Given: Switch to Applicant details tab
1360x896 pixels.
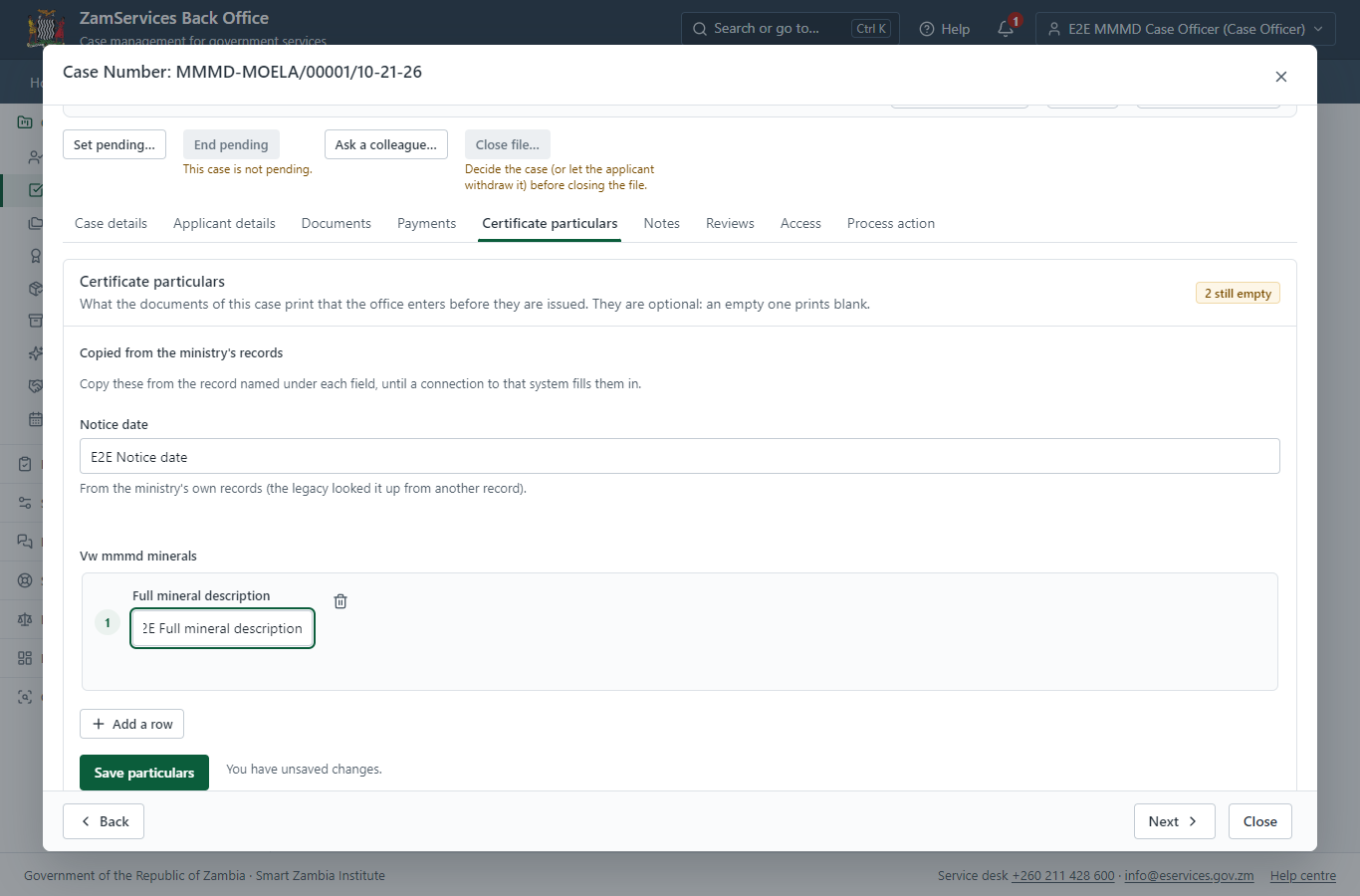Looking at the screenshot, I should click(224, 223).
